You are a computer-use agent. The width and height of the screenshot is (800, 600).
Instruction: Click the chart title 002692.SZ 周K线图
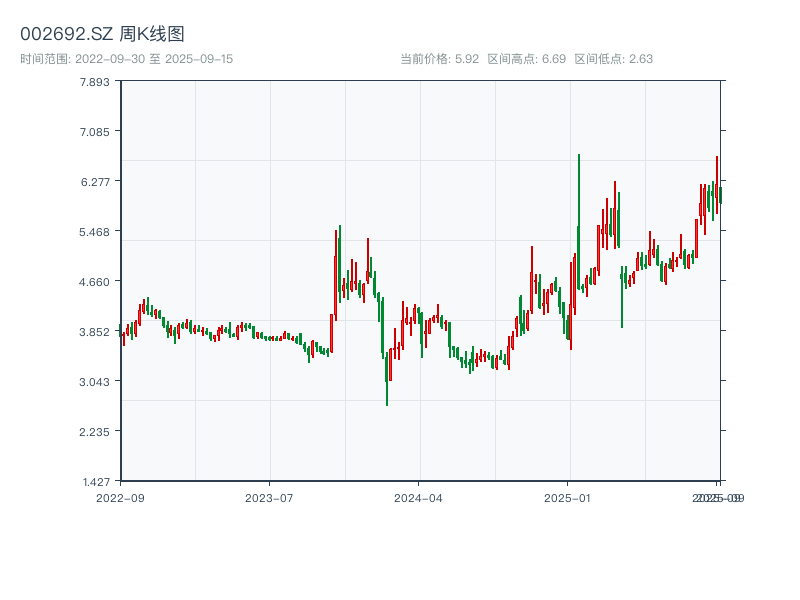tap(102, 34)
